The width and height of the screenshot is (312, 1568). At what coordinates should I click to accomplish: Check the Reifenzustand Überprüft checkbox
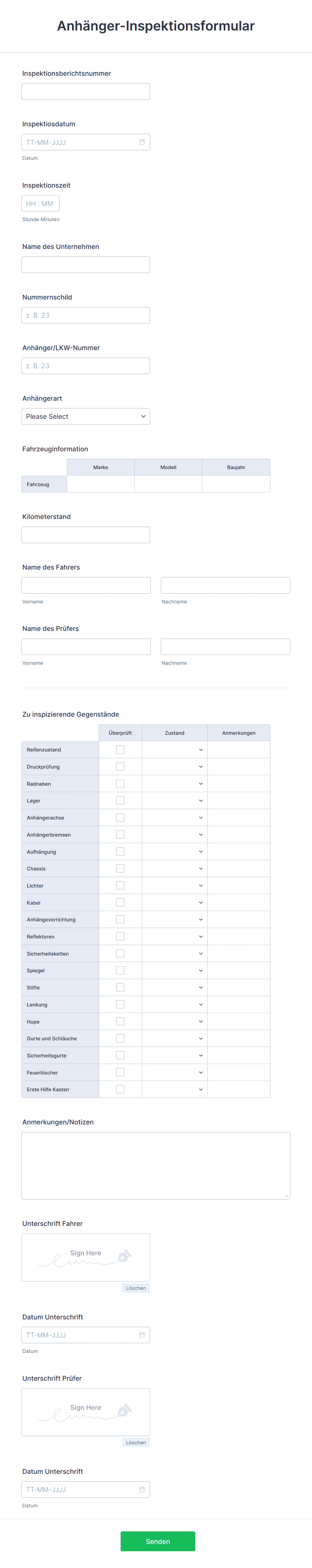[x=120, y=750]
